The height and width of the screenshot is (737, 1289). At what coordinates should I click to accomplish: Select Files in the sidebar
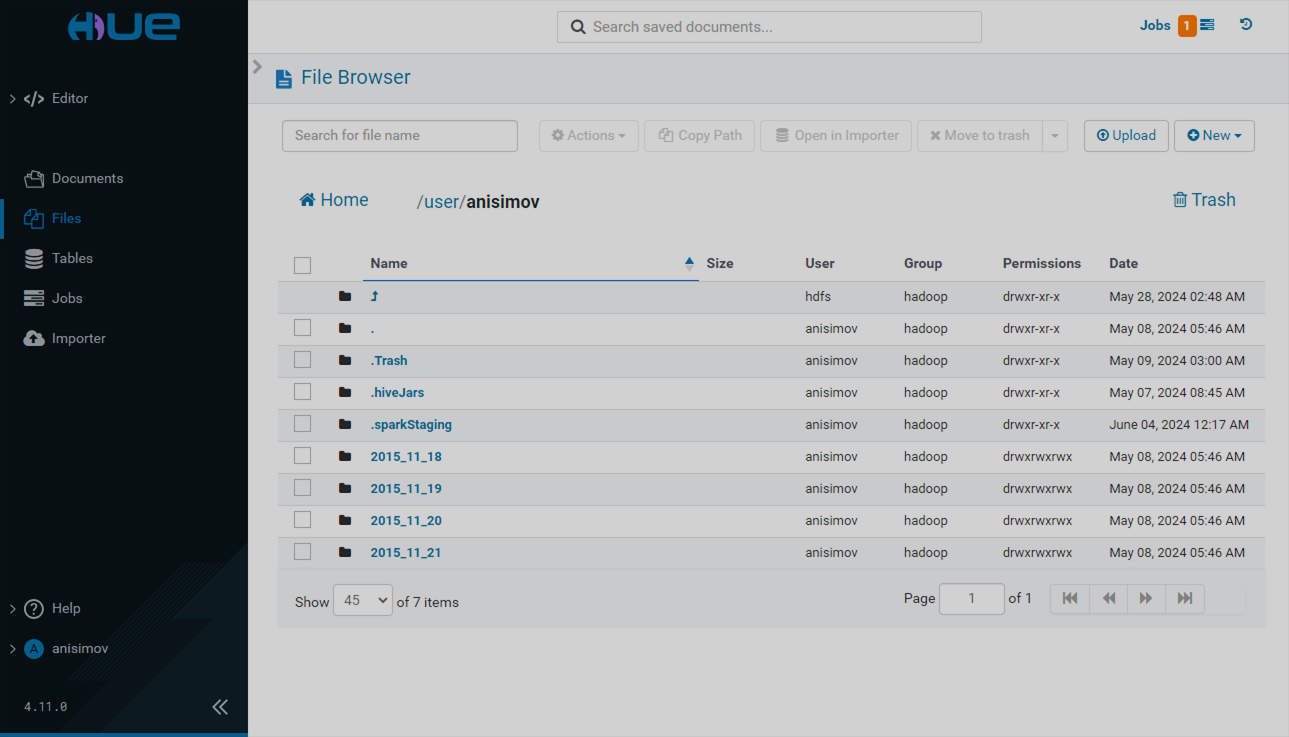[x=53, y=218]
